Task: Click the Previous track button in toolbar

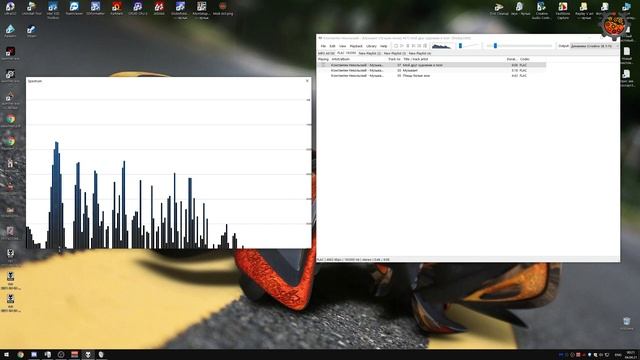Action: 413,46
